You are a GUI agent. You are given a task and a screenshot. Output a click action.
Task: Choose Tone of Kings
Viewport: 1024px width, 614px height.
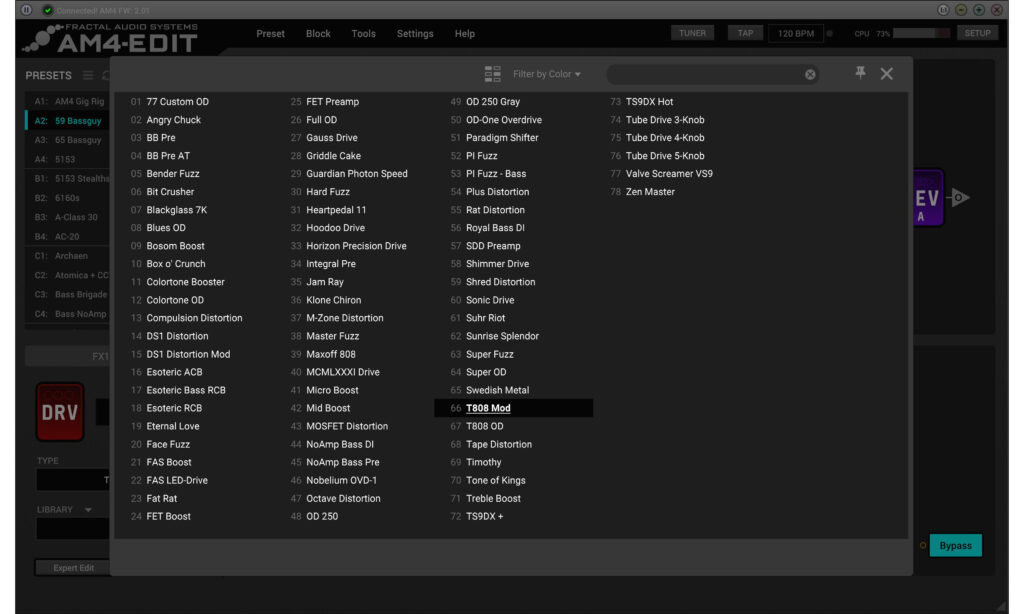click(x=496, y=480)
